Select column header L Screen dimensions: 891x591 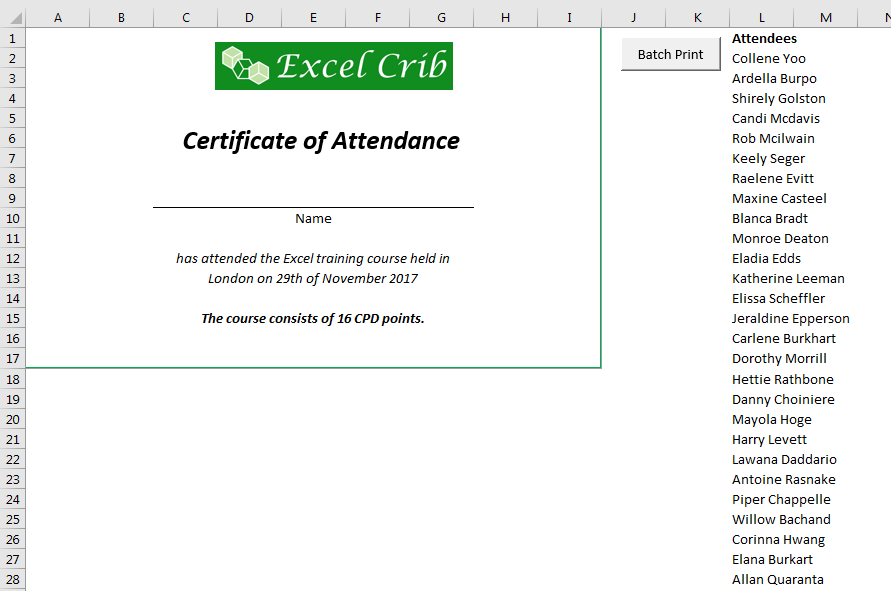tap(761, 17)
